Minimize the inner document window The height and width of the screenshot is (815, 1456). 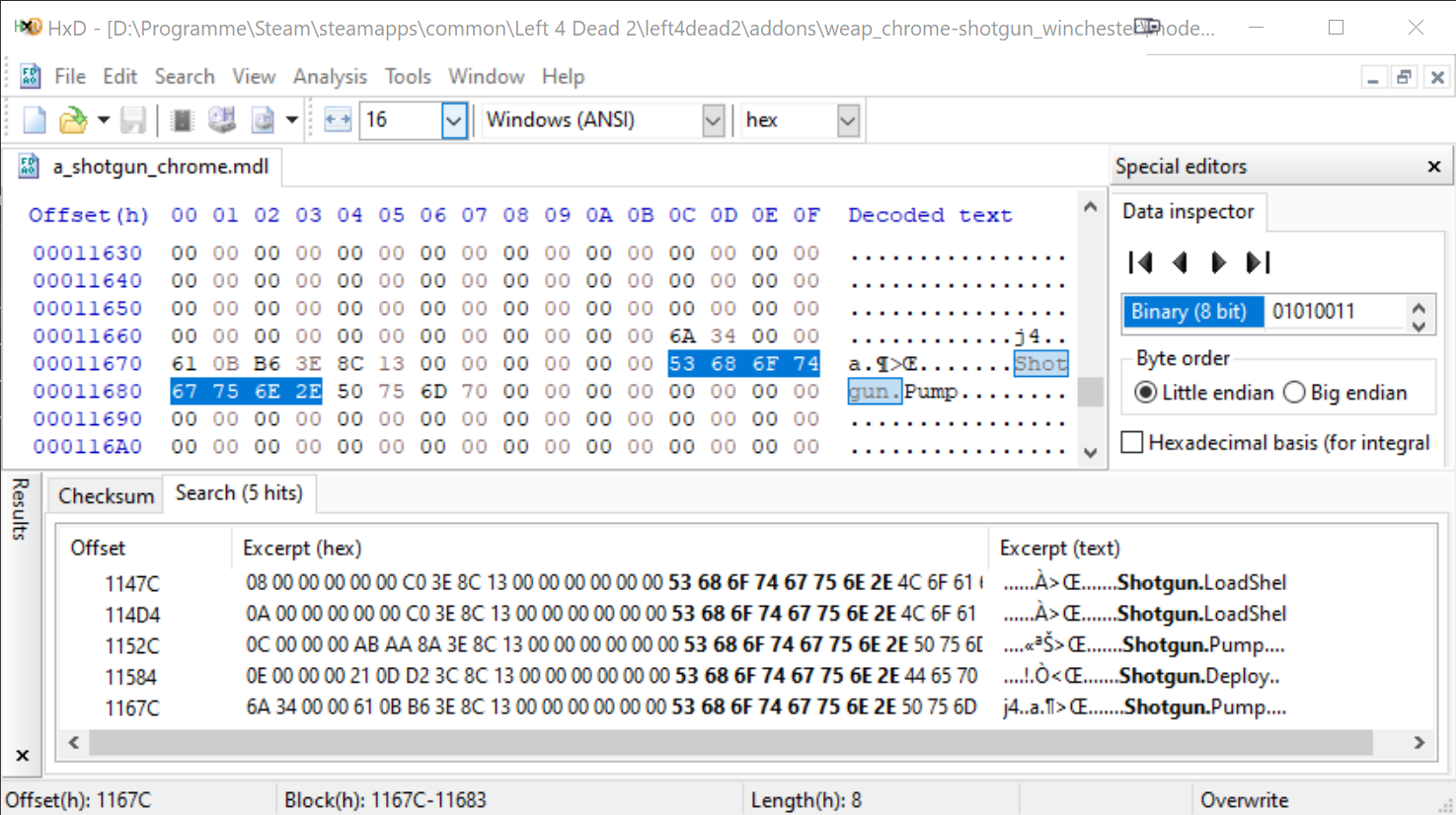(x=1373, y=77)
